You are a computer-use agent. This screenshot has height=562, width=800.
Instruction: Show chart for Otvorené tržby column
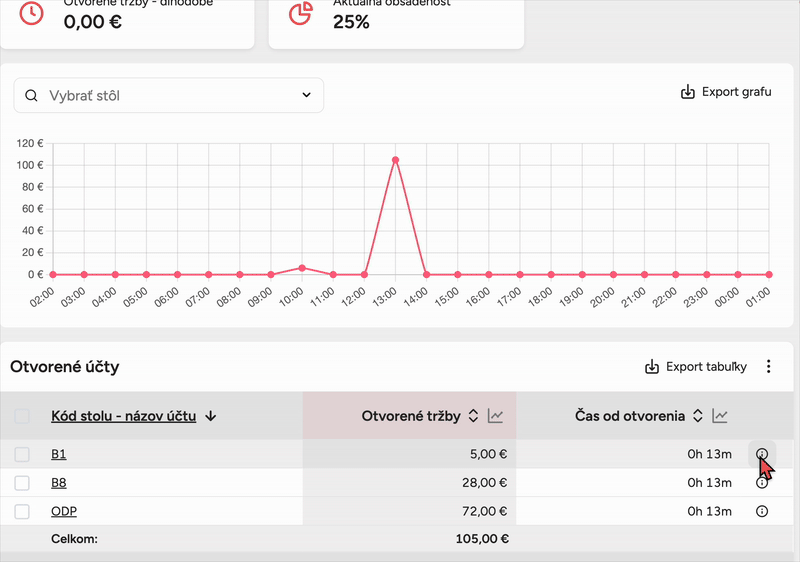coord(495,416)
